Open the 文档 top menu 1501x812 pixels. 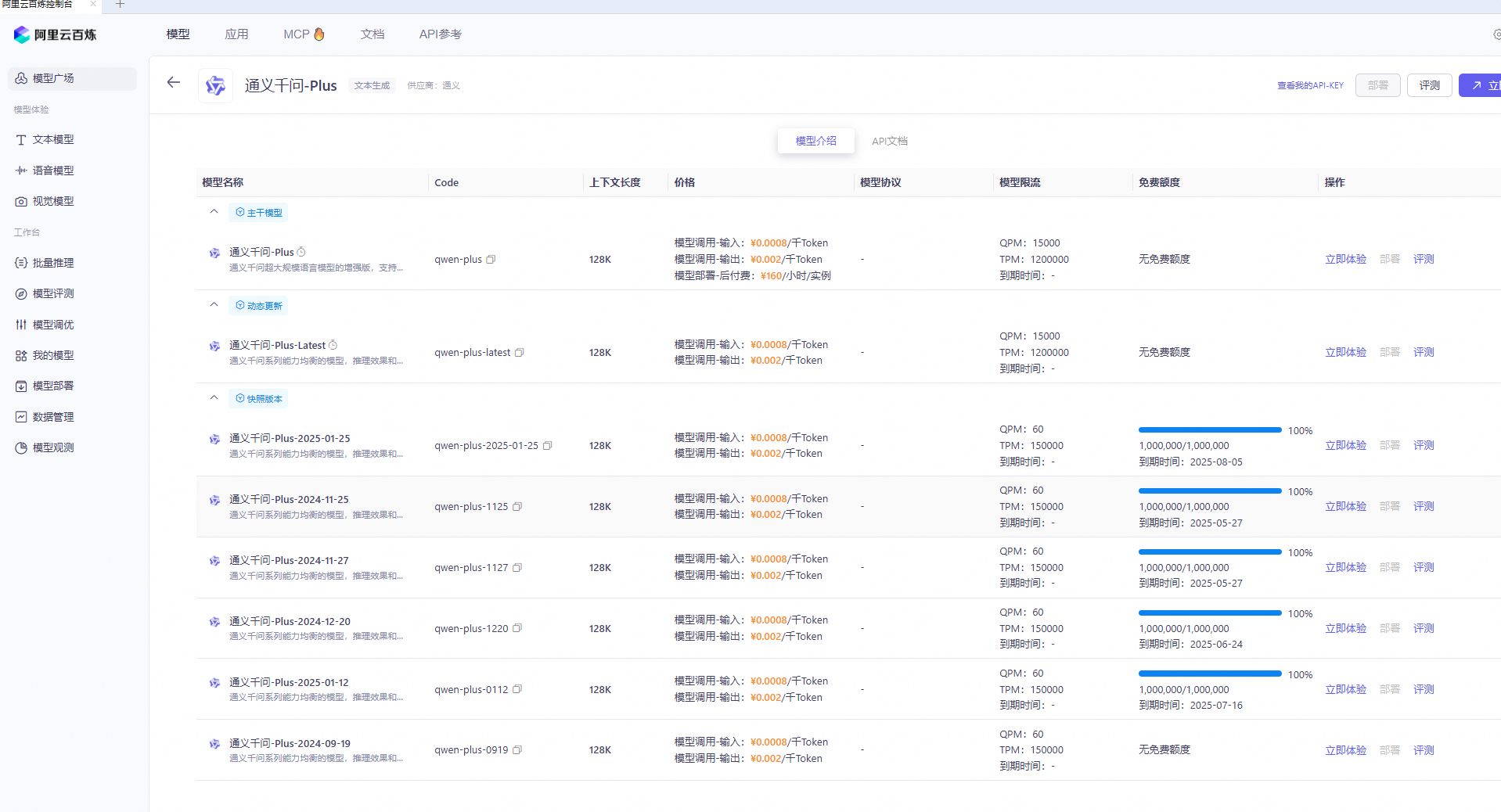click(x=373, y=34)
